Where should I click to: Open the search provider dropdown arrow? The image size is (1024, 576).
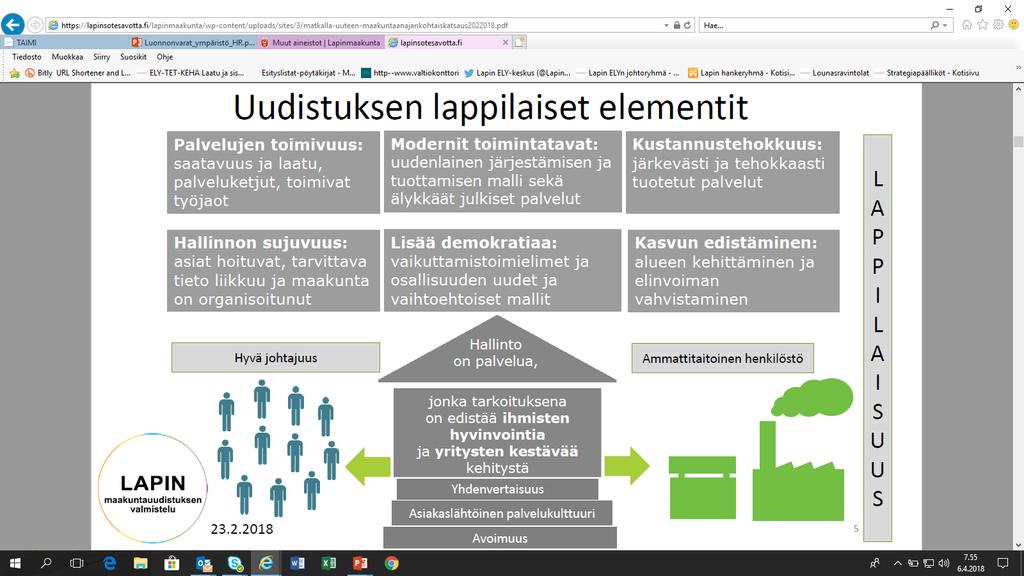(x=945, y=25)
